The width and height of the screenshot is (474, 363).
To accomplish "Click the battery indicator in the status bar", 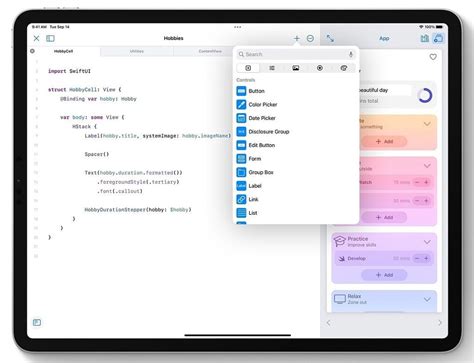I will [x=440, y=27].
